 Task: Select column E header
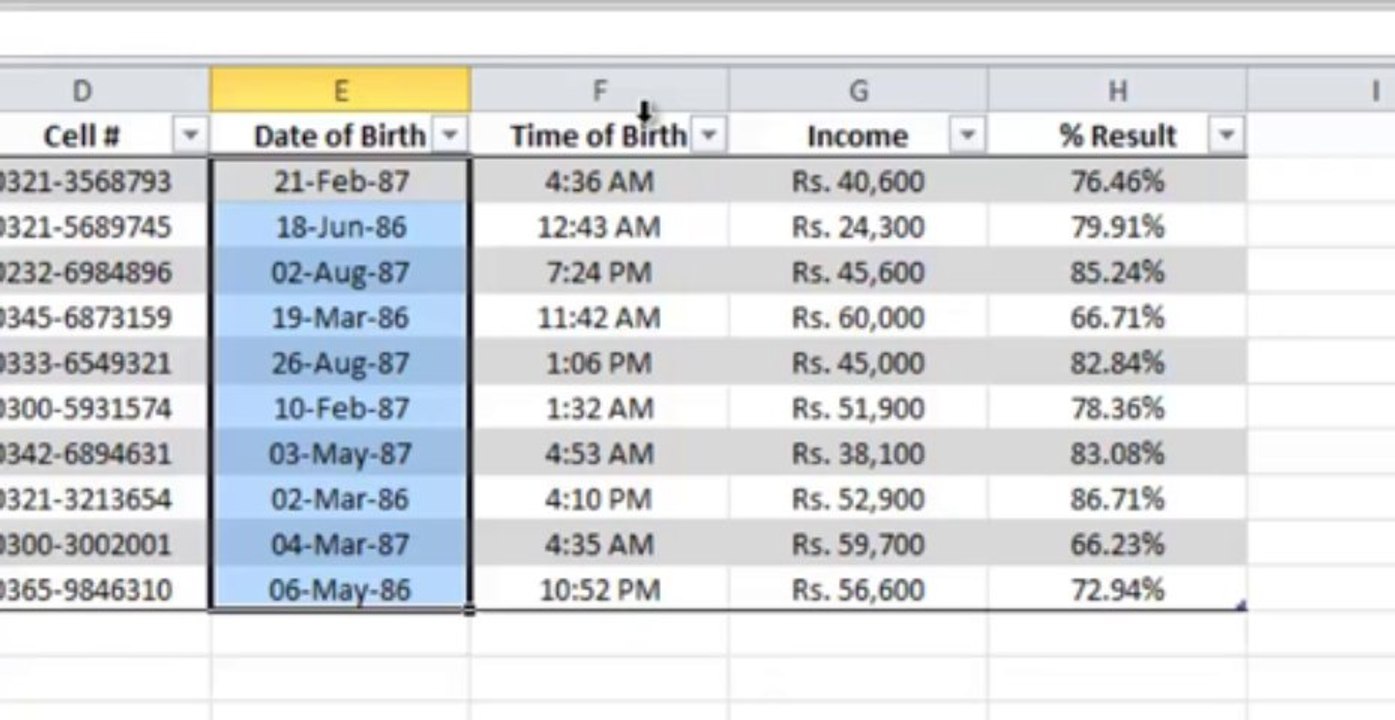pos(340,91)
